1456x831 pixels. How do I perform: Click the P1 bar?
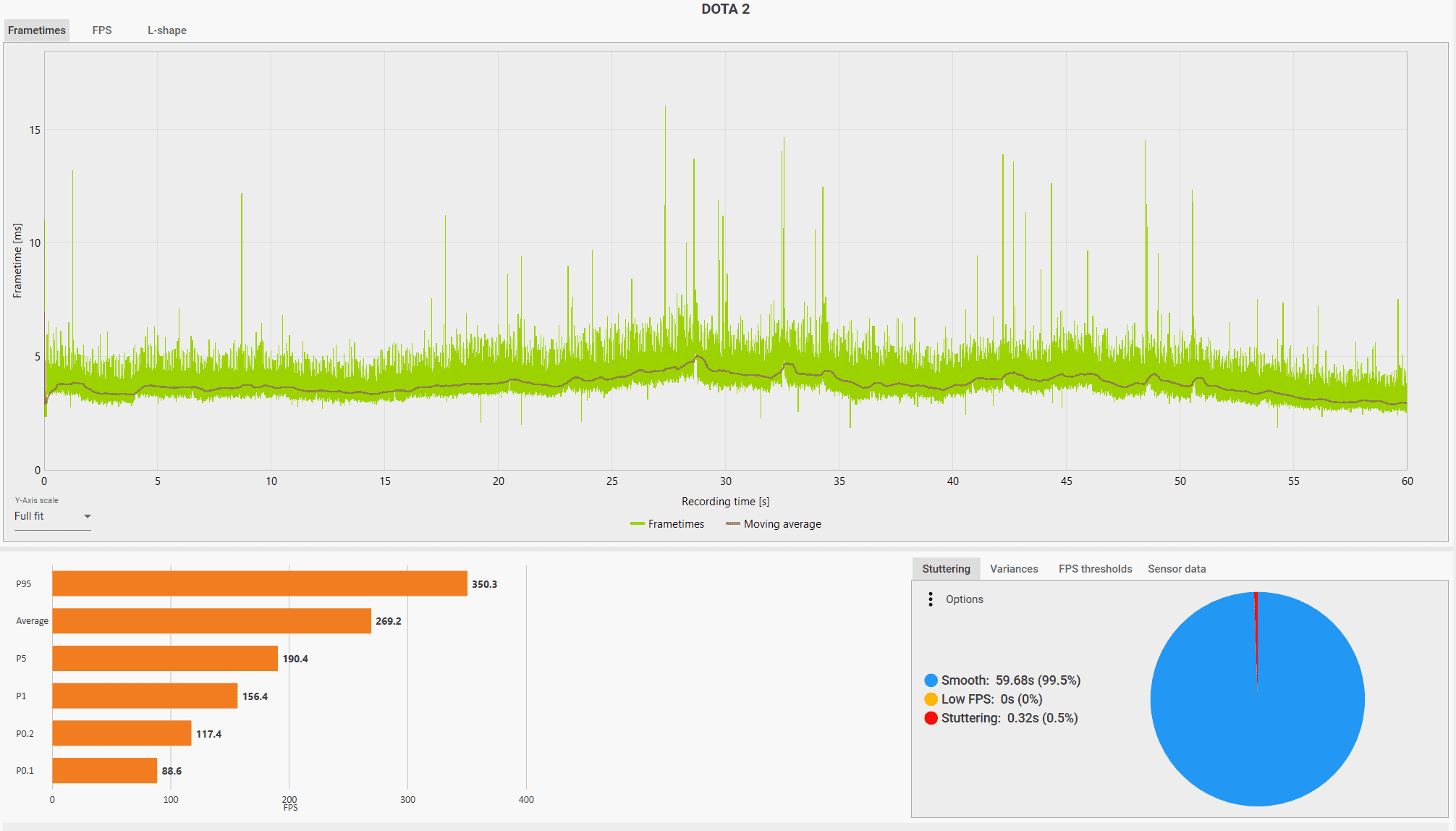[145, 696]
